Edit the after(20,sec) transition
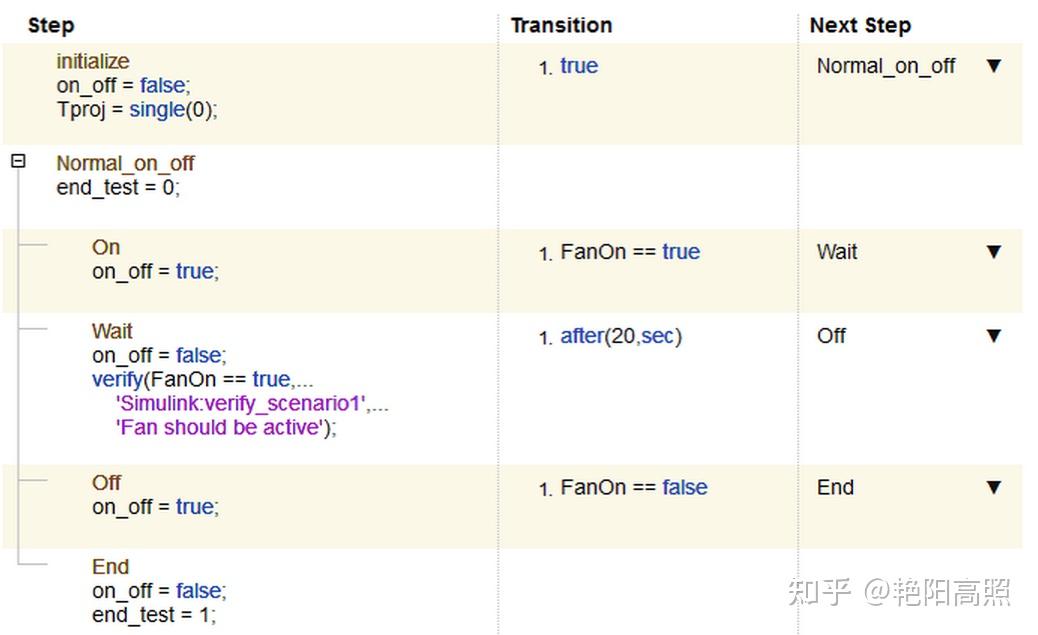The height and width of the screenshot is (635, 1038). (621, 336)
